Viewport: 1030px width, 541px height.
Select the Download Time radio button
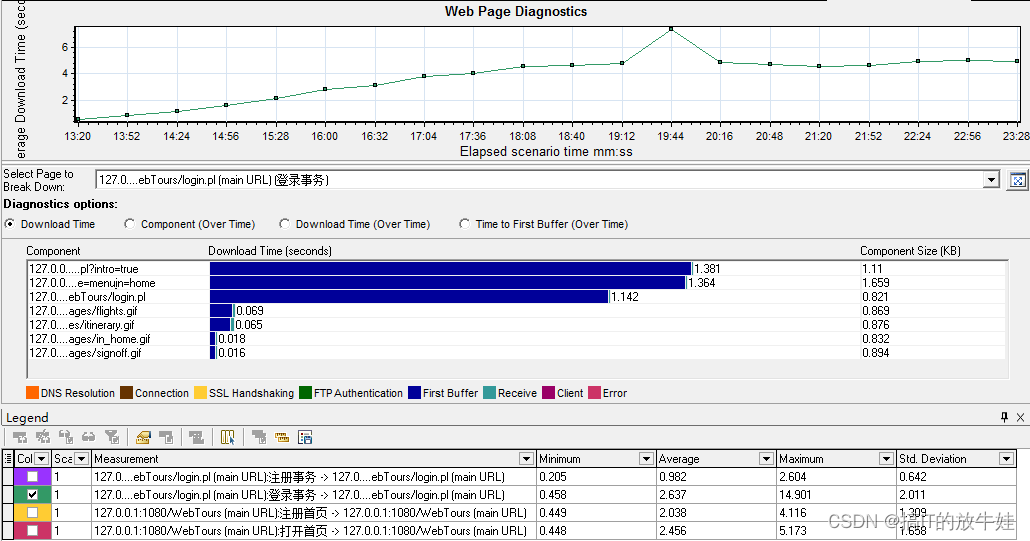coord(9,224)
